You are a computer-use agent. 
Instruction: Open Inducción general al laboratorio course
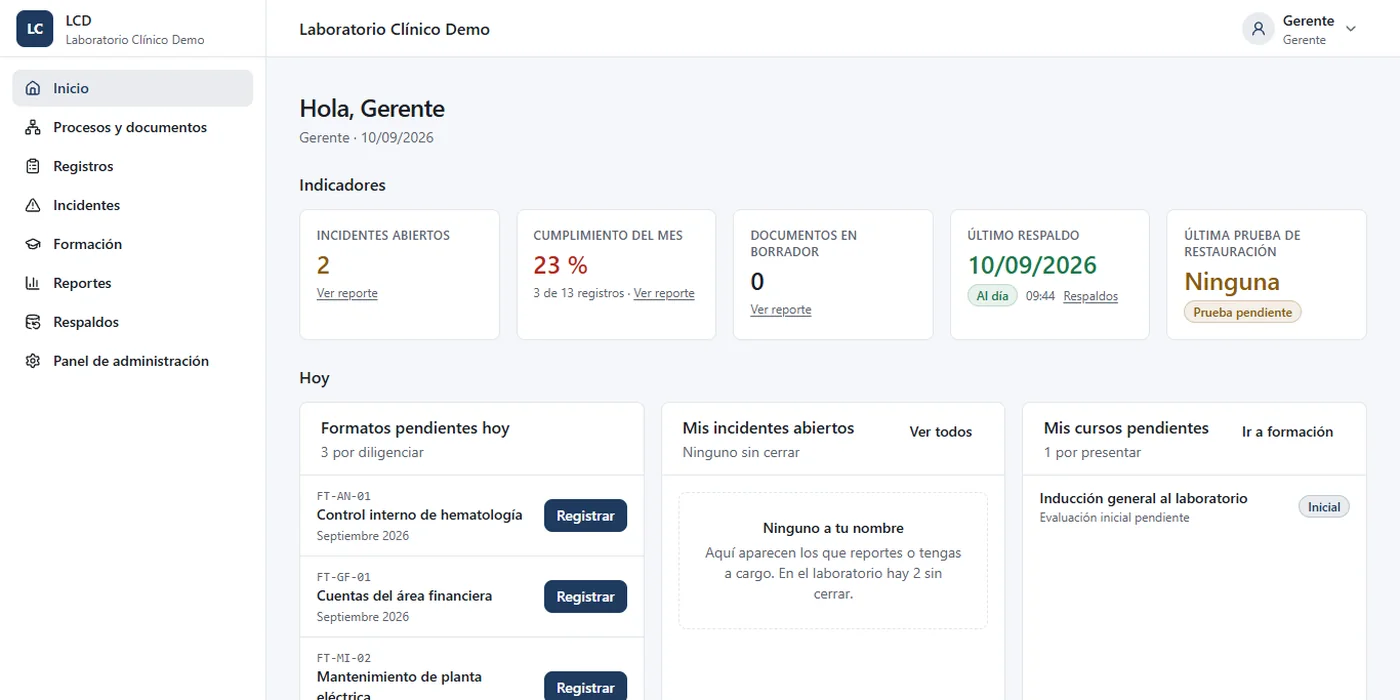(1144, 498)
